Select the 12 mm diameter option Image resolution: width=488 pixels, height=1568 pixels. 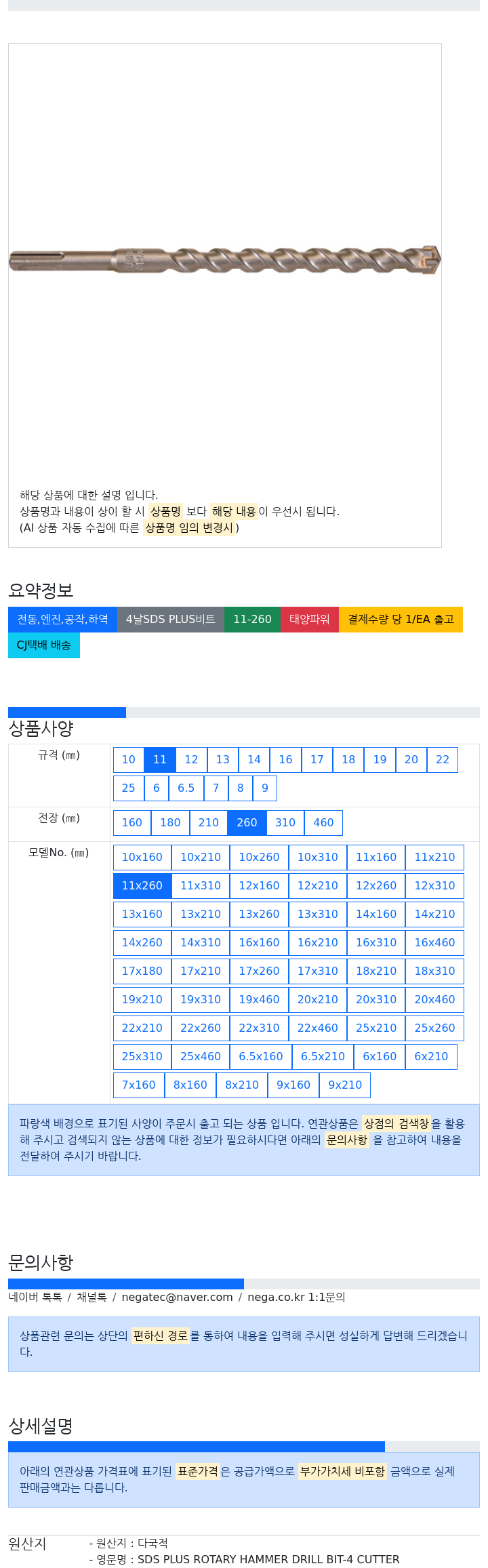pyautogui.click(x=191, y=760)
